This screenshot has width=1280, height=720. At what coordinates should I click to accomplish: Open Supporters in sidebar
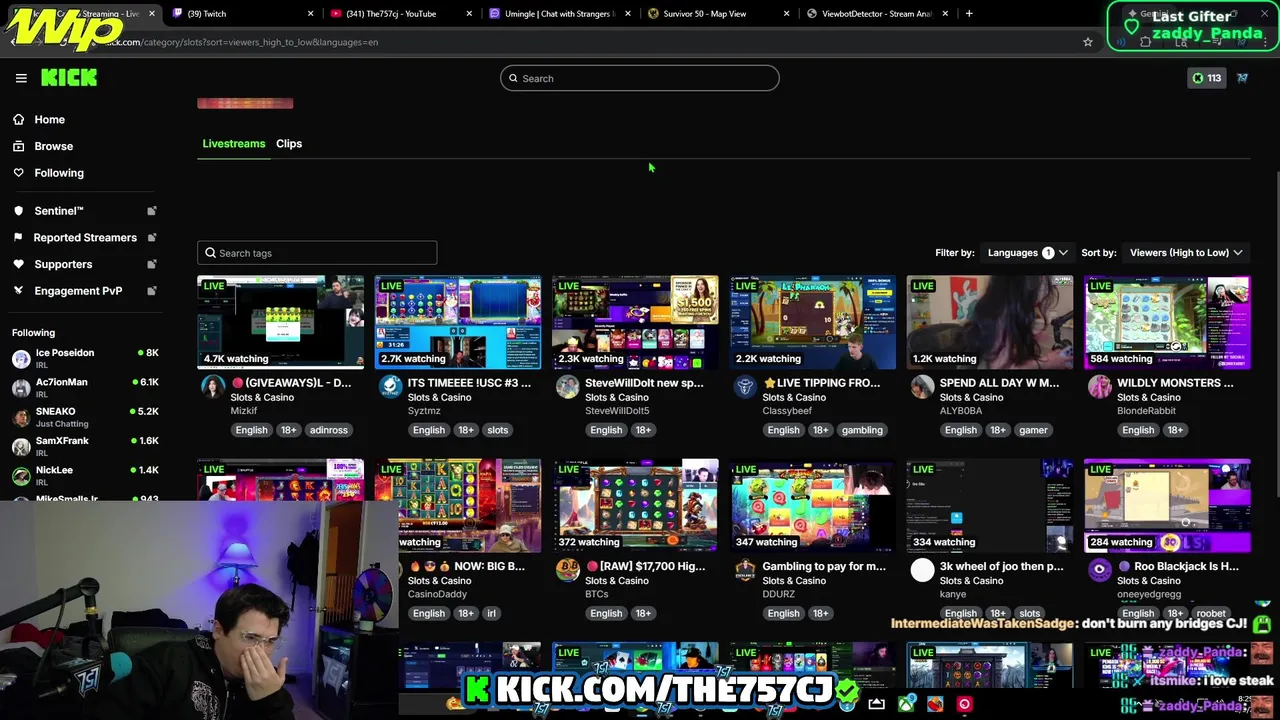pos(63,264)
